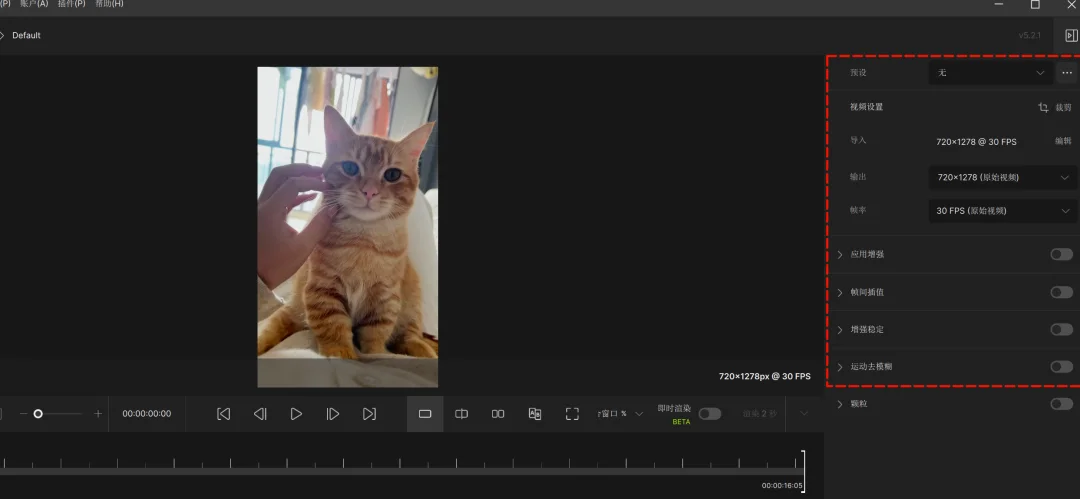Screen dimensions: 1080x499
Task: Step back one frame
Action: tap(260, 414)
